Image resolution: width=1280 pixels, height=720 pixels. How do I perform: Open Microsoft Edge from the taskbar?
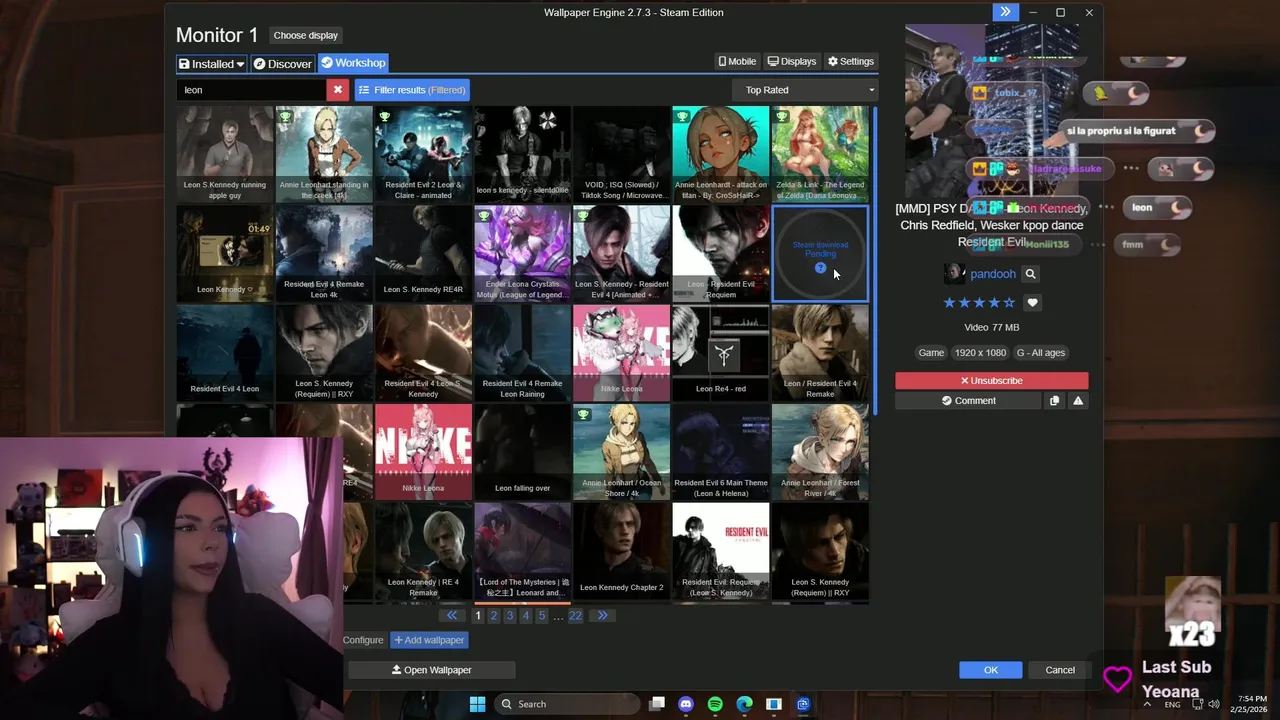(x=744, y=704)
